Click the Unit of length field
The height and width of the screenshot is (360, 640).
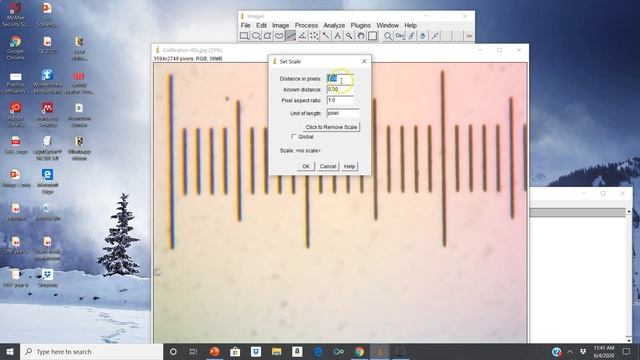(343, 113)
